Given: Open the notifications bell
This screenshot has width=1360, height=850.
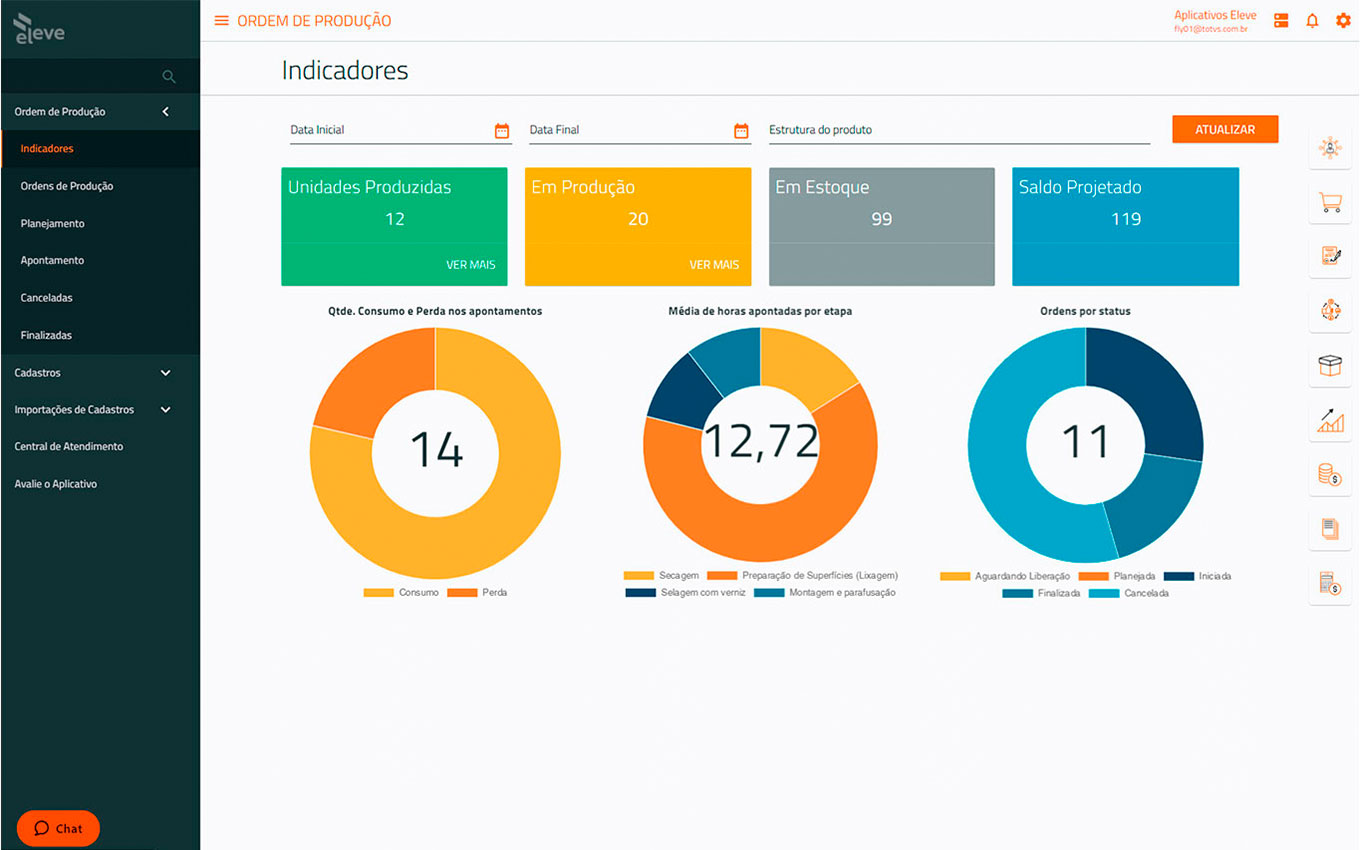Looking at the screenshot, I should (1312, 21).
